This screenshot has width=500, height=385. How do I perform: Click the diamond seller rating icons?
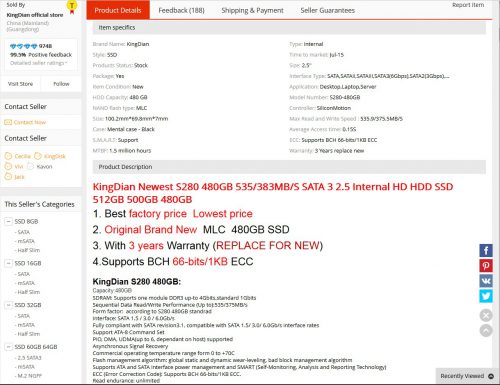point(23,46)
